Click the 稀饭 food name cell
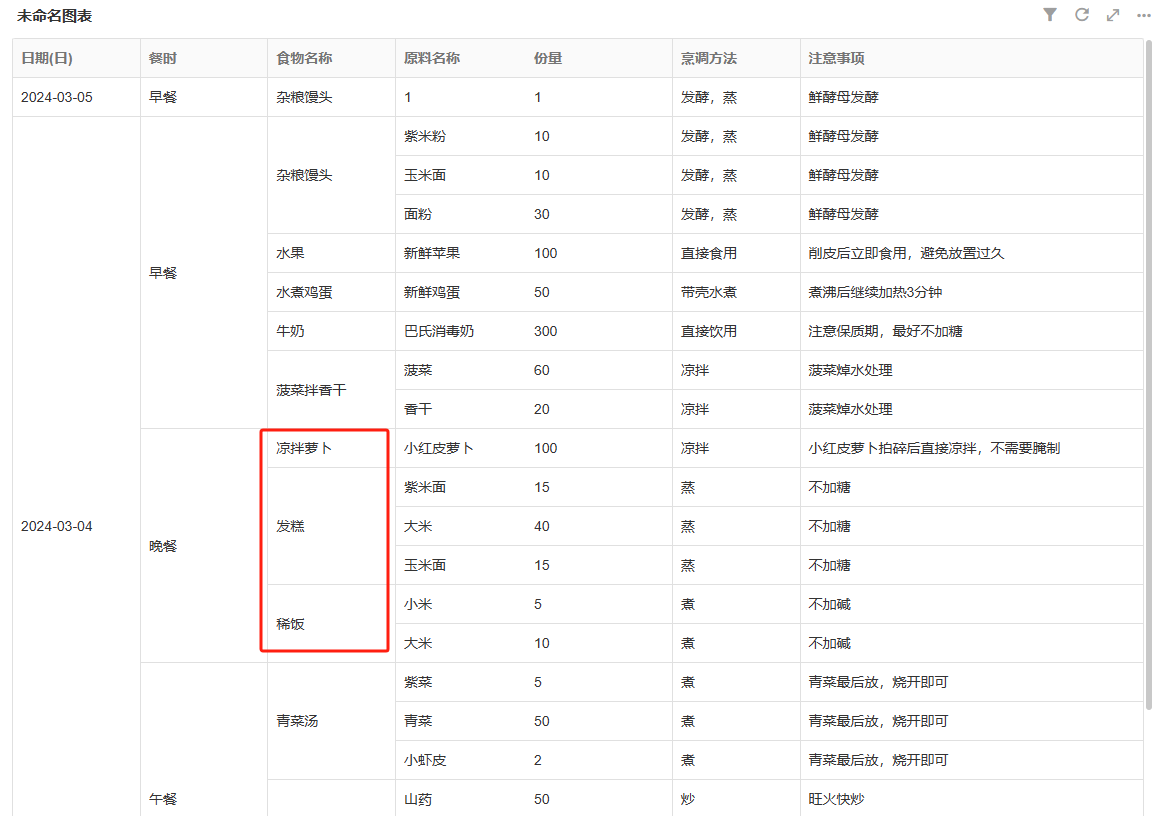 point(290,623)
